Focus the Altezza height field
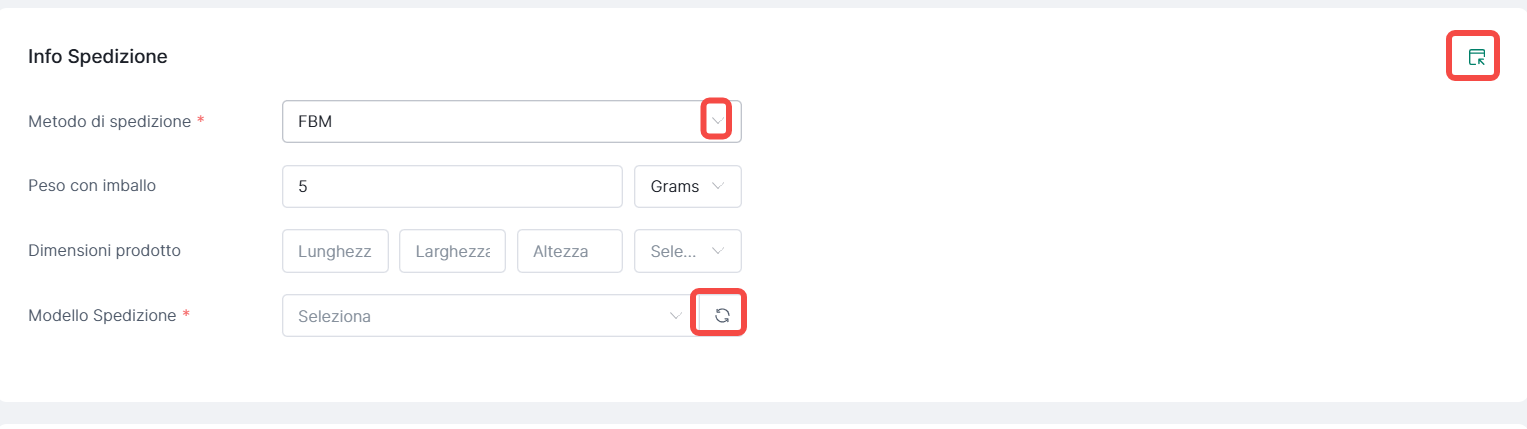This screenshot has width=1527, height=429. point(569,252)
